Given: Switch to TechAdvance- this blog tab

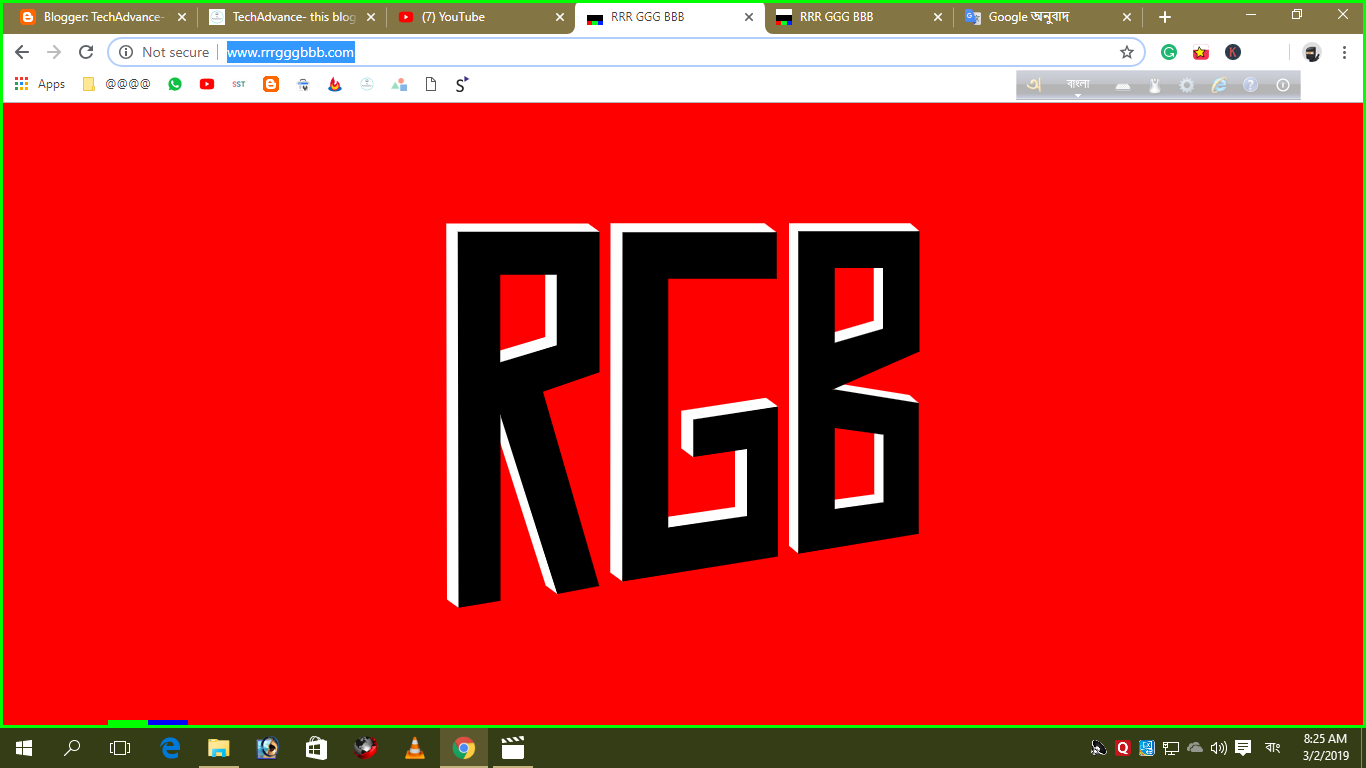Looking at the screenshot, I should point(292,17).
